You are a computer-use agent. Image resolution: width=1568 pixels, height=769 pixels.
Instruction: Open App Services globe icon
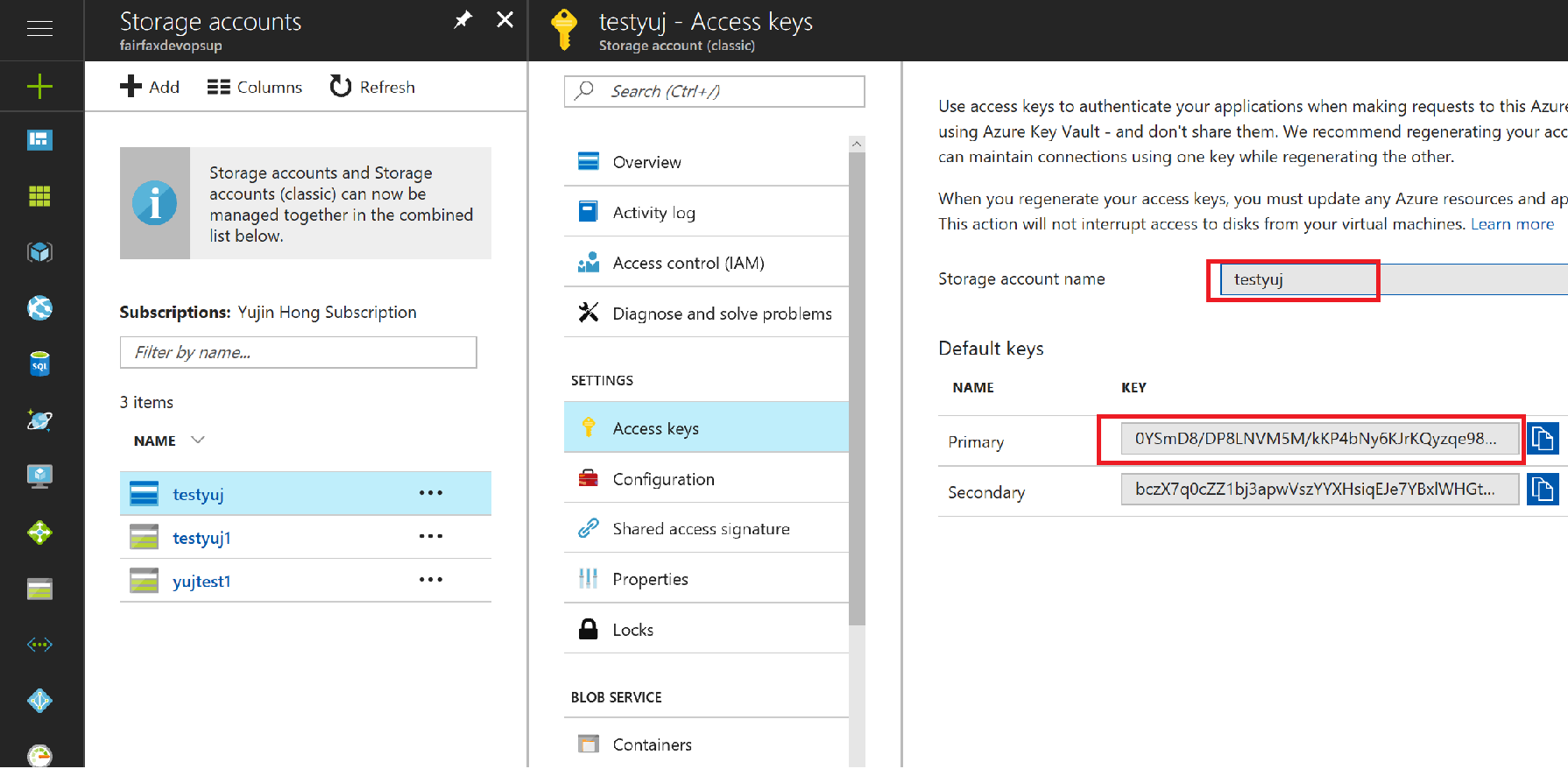pos(39,307)
